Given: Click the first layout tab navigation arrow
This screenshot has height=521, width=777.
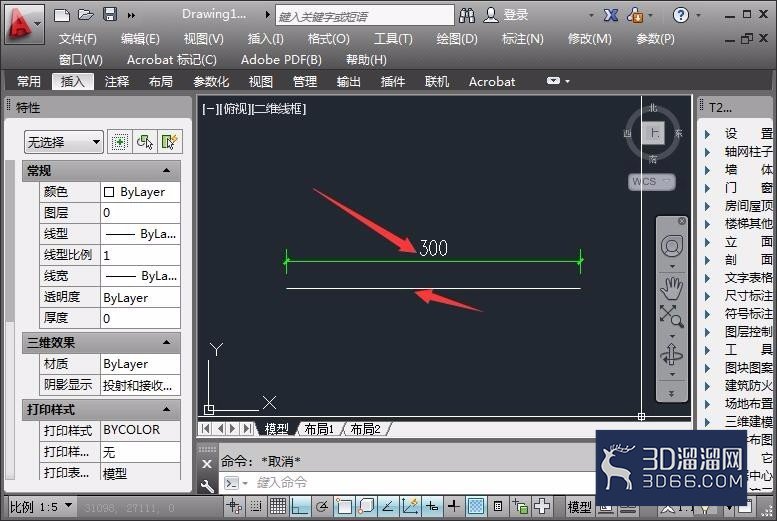Looking at the screenshot, I should tap(205, 428).
